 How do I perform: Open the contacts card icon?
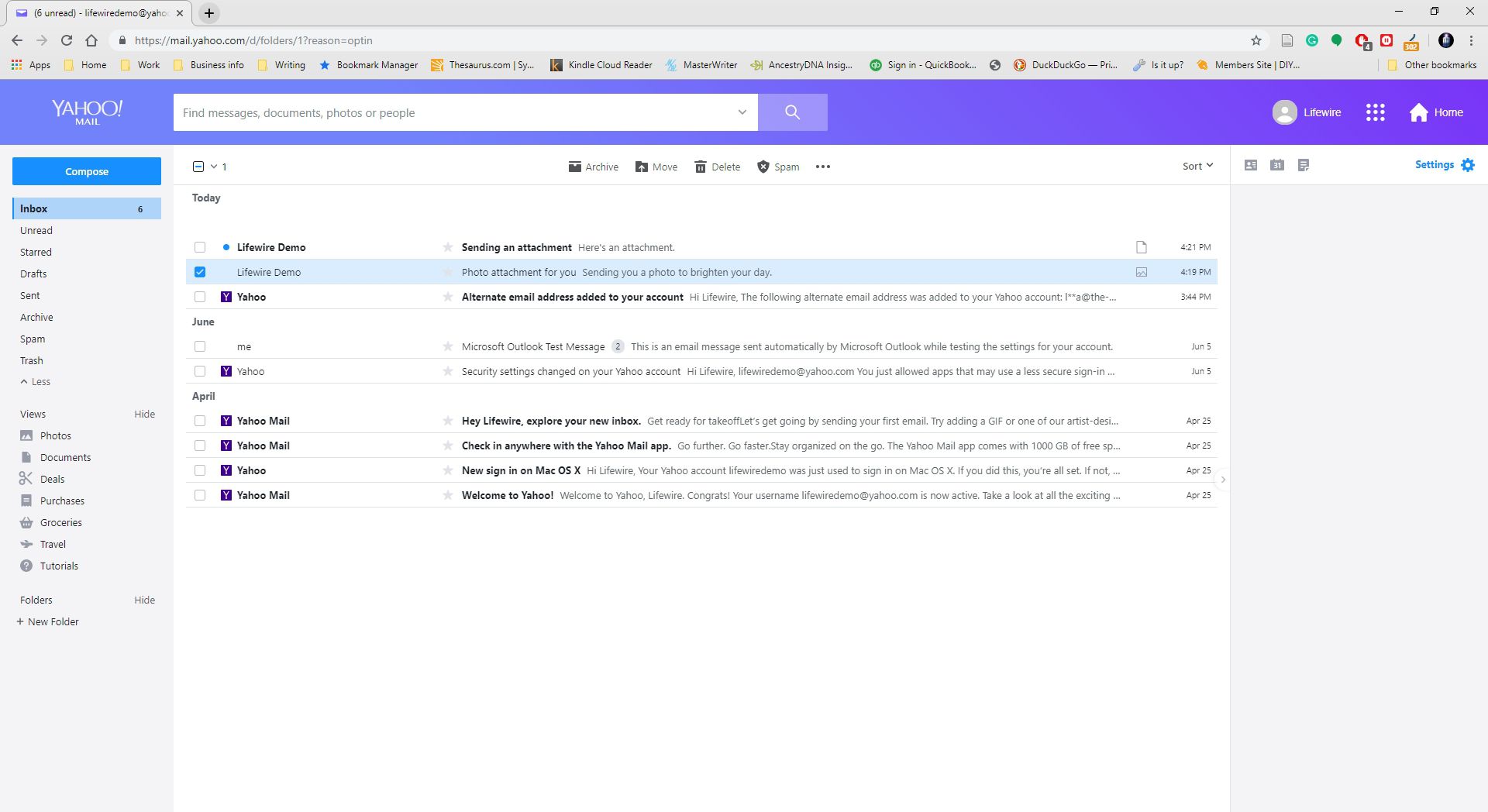(x=1251, y=165)
